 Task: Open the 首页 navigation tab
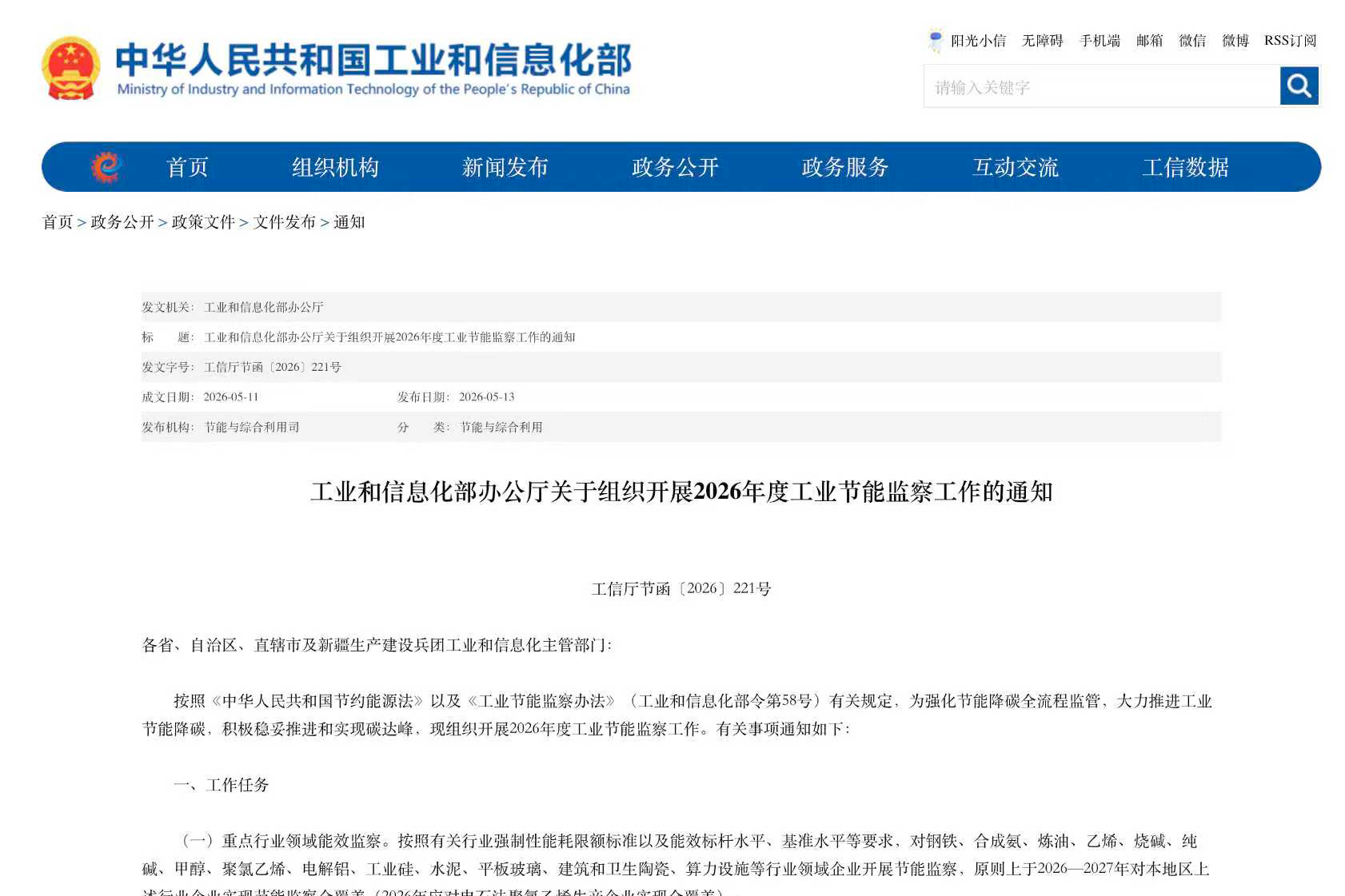click(187, 167)
